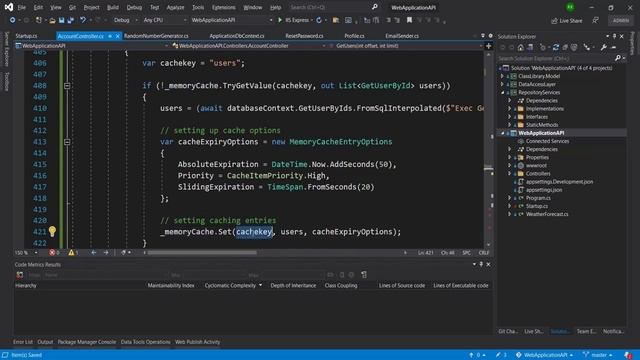This screenshot has height=360, width=640.
Task: Click the Code Metrics calculate icon at far left
Action: click(20, 275)
